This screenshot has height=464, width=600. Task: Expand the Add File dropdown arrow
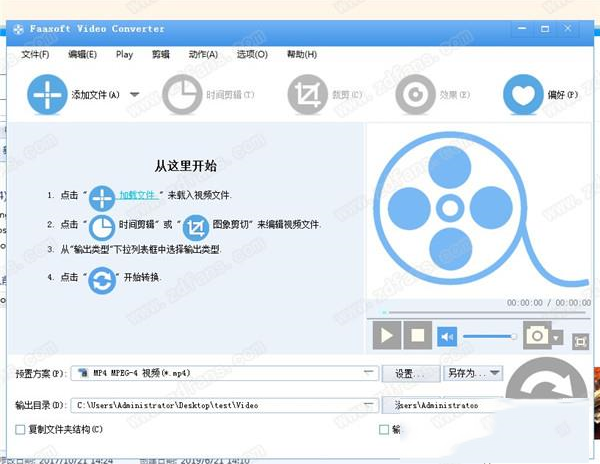[x=134, y=94]
